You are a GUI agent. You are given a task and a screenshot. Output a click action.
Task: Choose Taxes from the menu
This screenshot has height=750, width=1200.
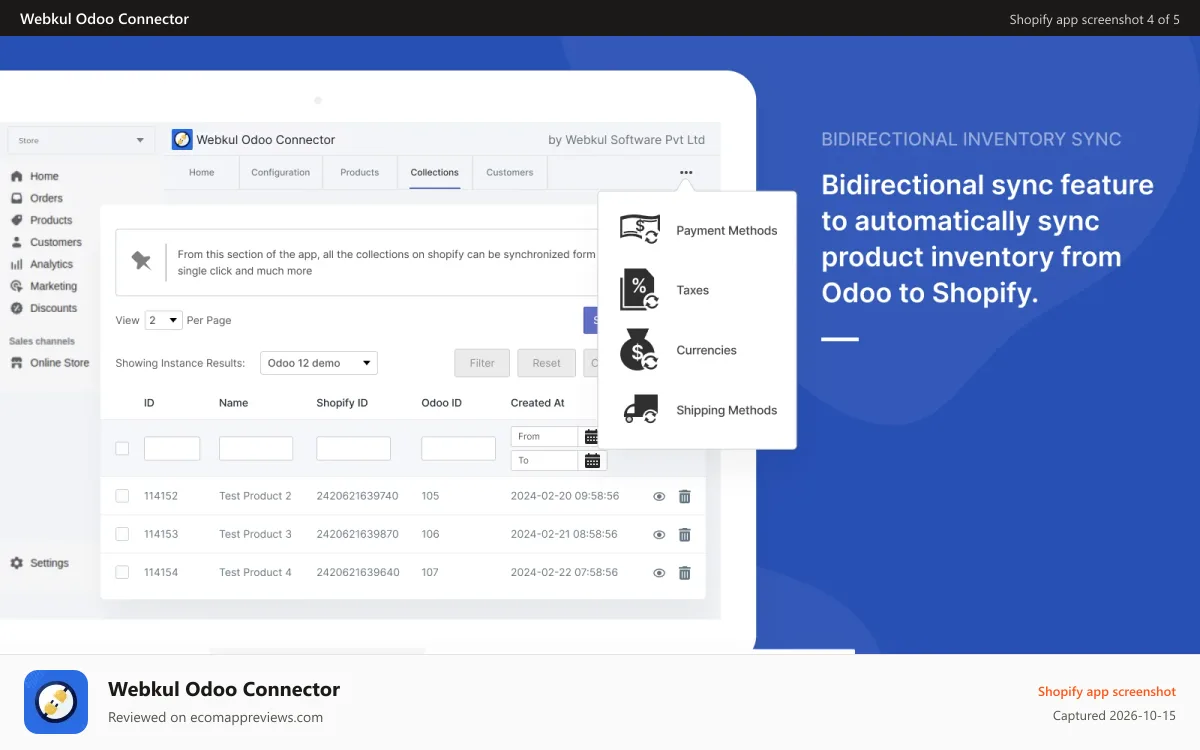(693, 290)
